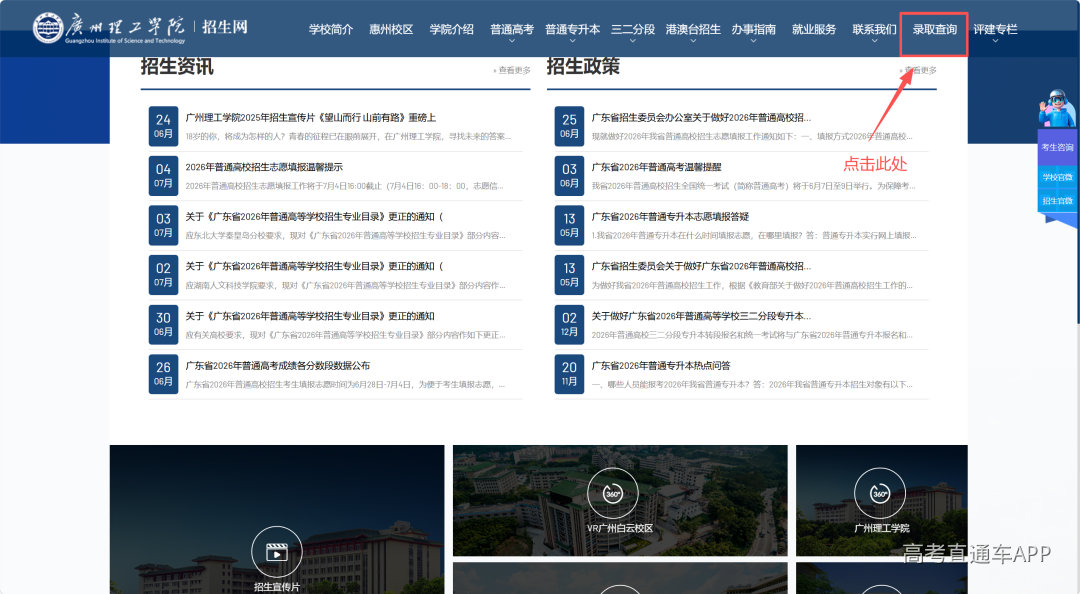Screen dimensions: 1080x594
Task: Open news 广州理工学院2025年招生宣传片《望山而行
Action: click(311, 118)
